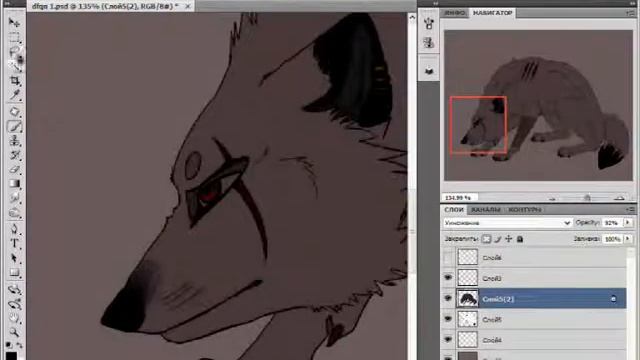Toggle lock position icon
Image resolution: width=640 pixels, height=360 pixels.
(509, 239)
